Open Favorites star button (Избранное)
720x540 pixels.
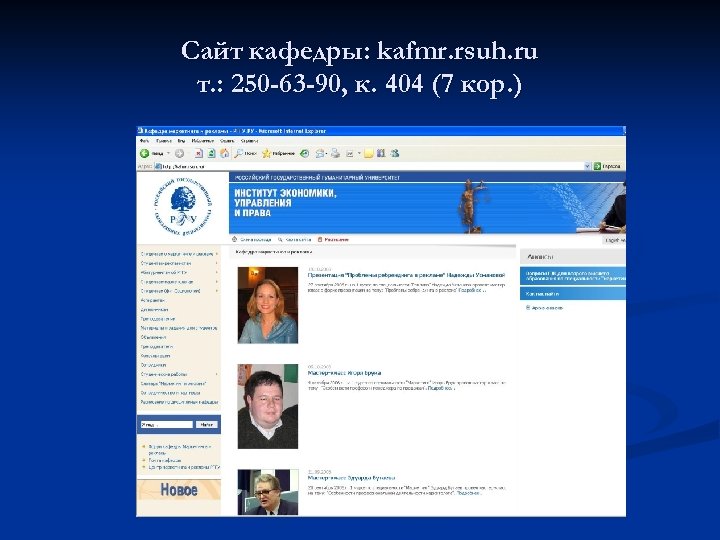(x=278, y=153)
